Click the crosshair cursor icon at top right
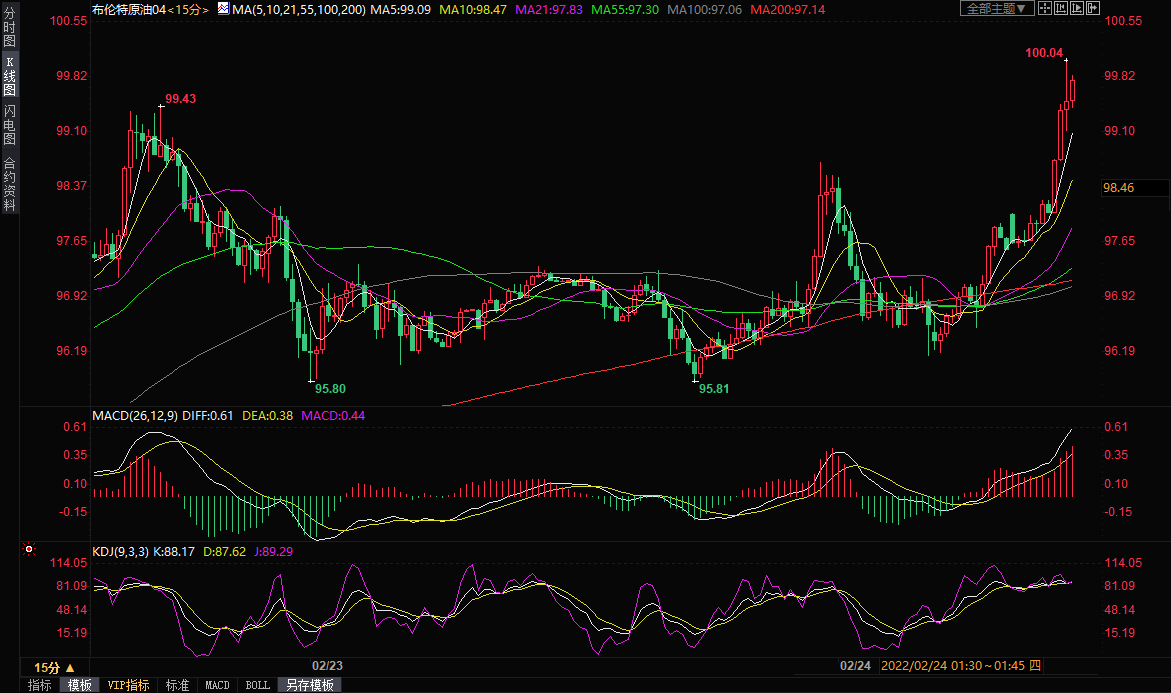This screenshot has height=693, width=1171. click(1046, 8)
